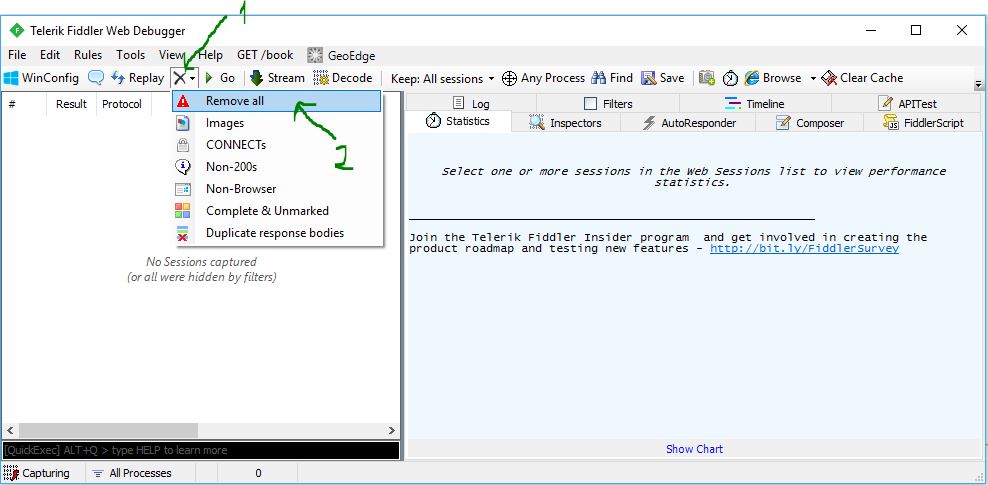Click scrollbar left arrow in sessions list
The image size is (988, 485).
(x=11, y=431)
